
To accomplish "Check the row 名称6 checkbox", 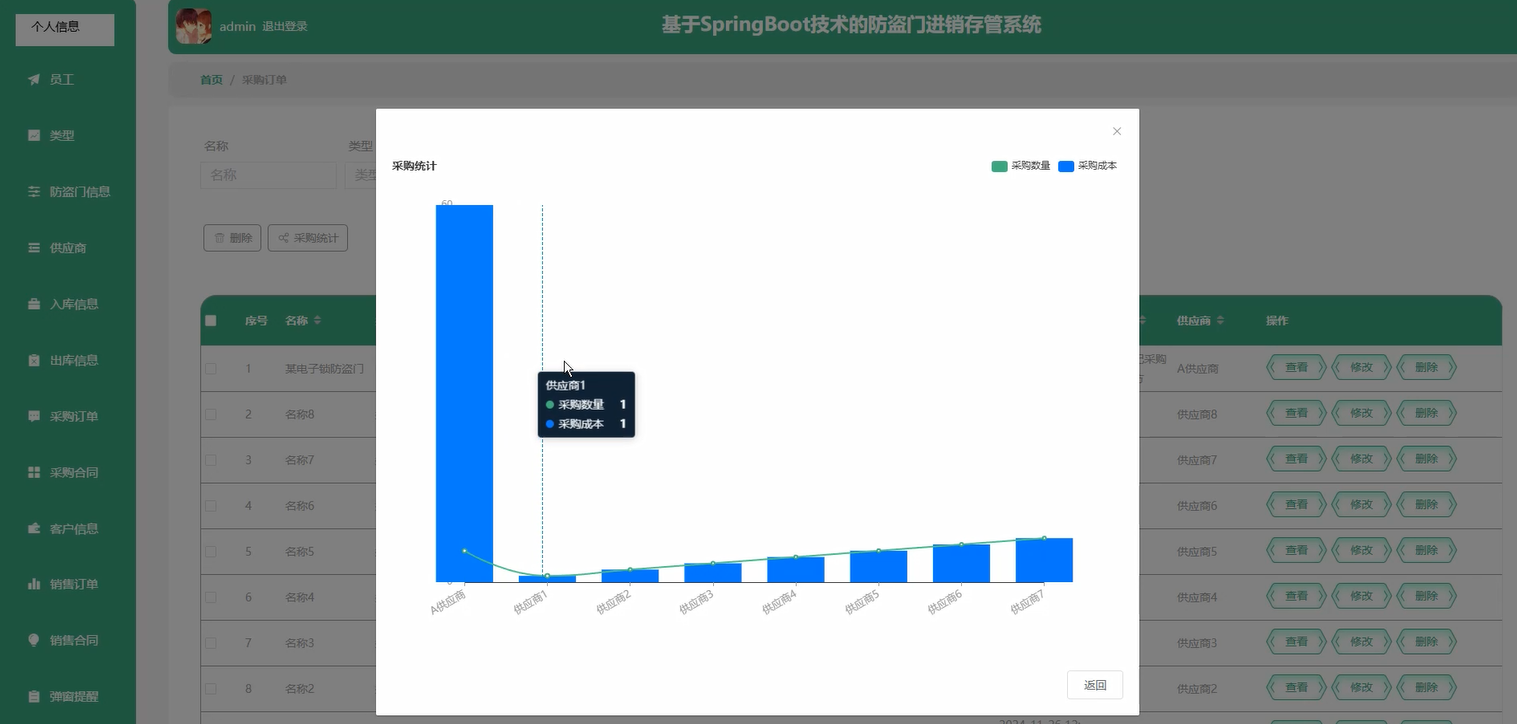I will (x=211, y=506).
